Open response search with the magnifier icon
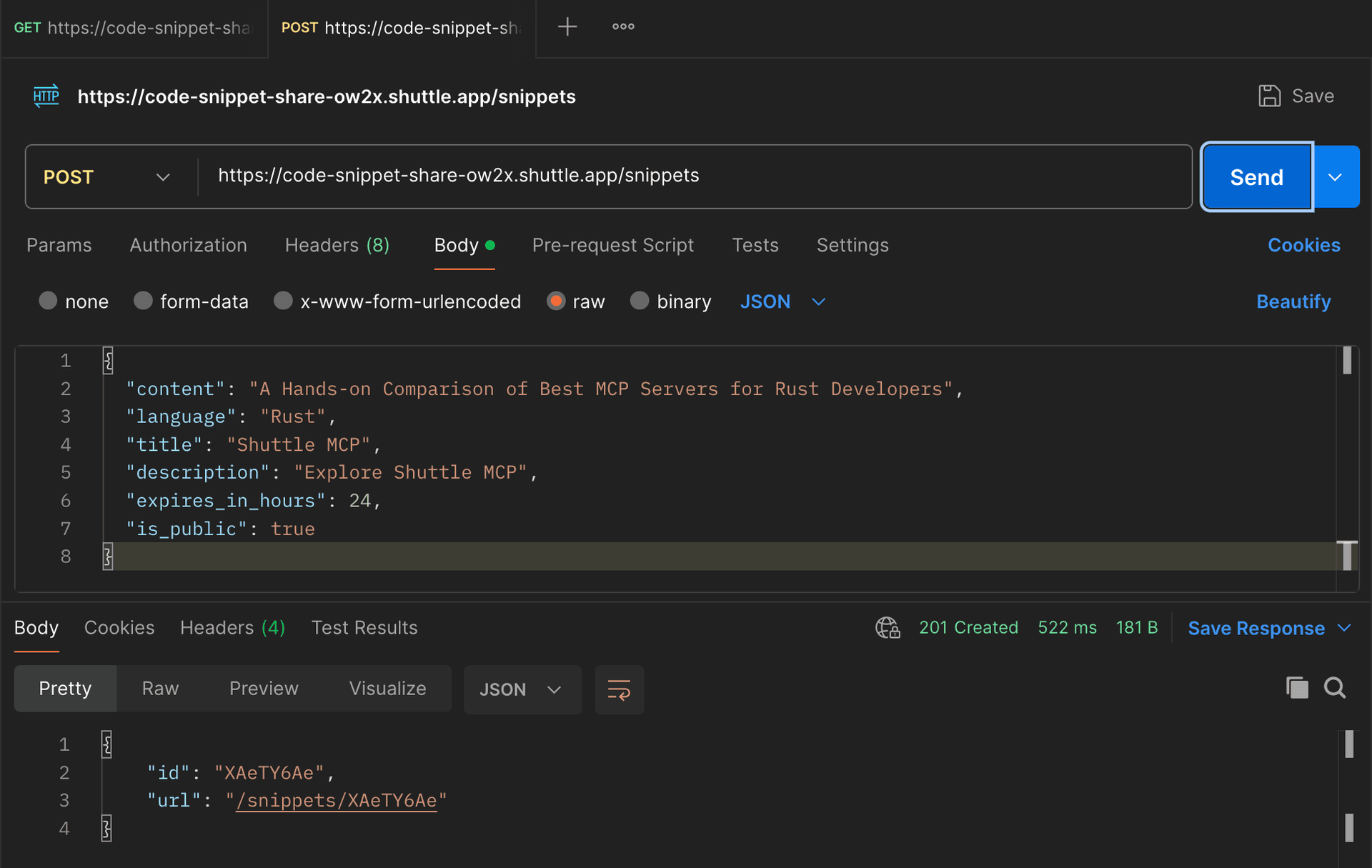The height and width of the screenshot is (868, 1372). click(1334, 688)
